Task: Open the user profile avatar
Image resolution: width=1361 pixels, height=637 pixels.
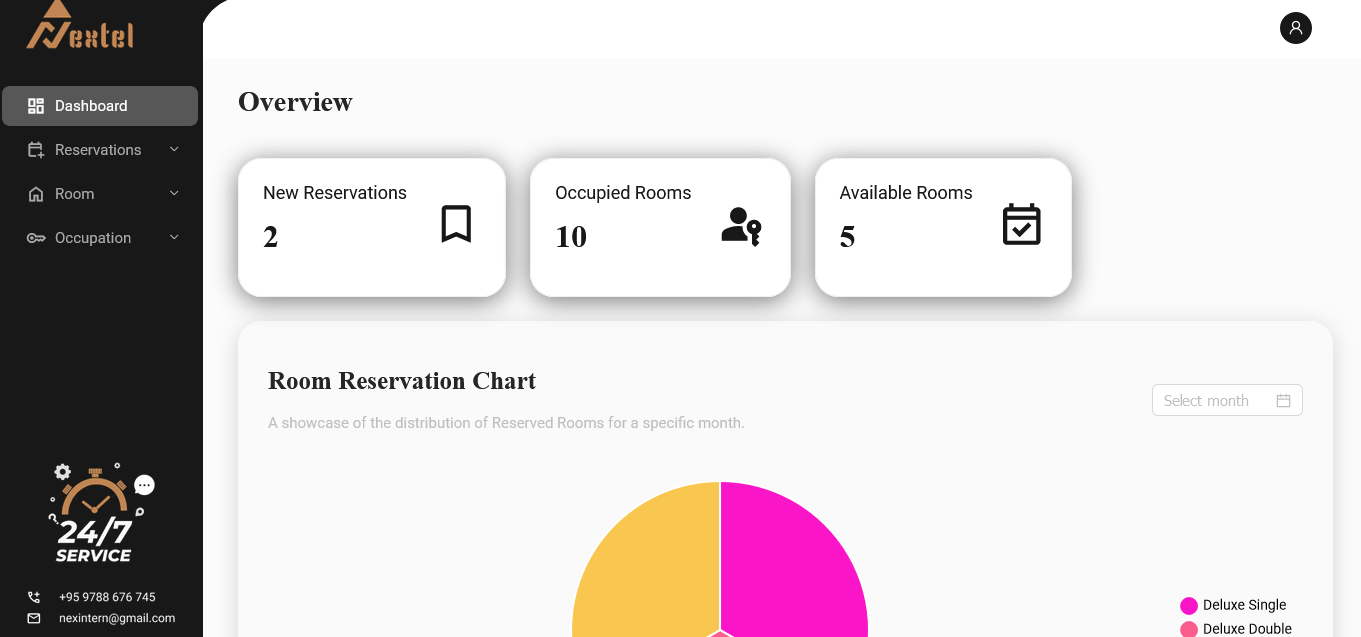Action: point(1295,28)
